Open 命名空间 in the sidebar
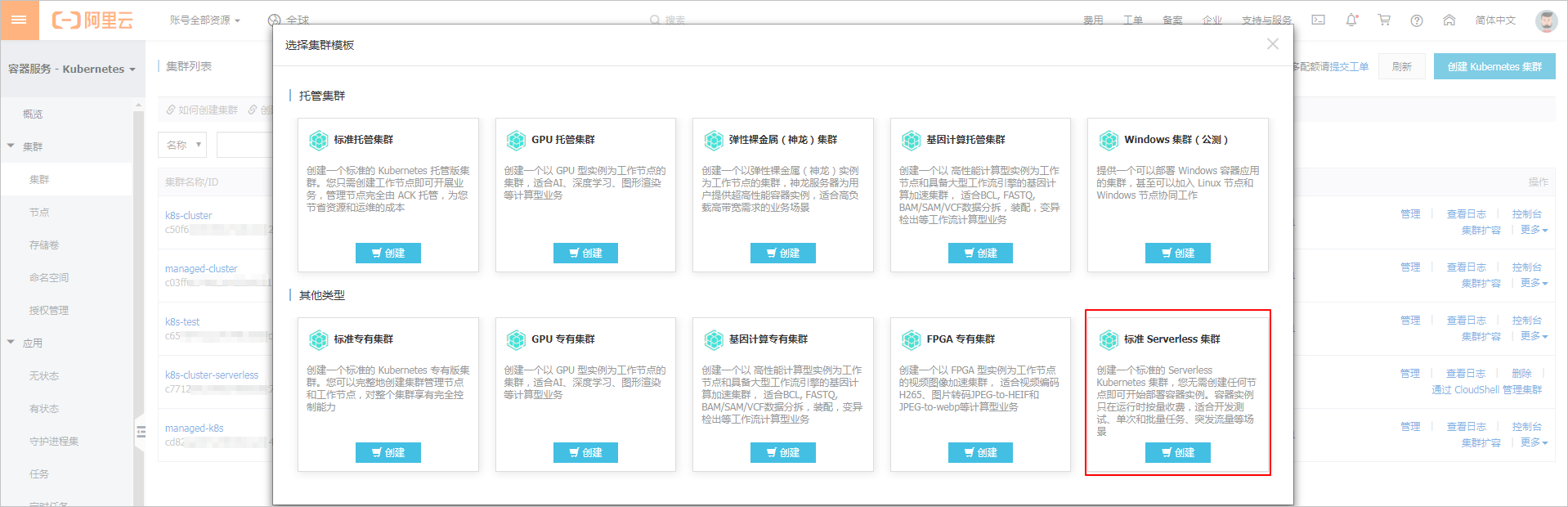Screen dimensions: 1568x507 49,277
